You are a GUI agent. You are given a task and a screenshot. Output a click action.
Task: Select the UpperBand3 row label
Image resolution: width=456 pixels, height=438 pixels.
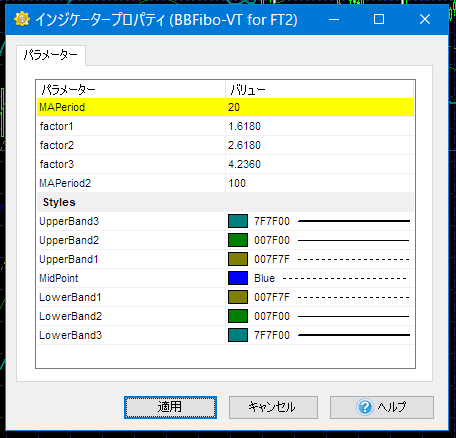click(69, 221)
